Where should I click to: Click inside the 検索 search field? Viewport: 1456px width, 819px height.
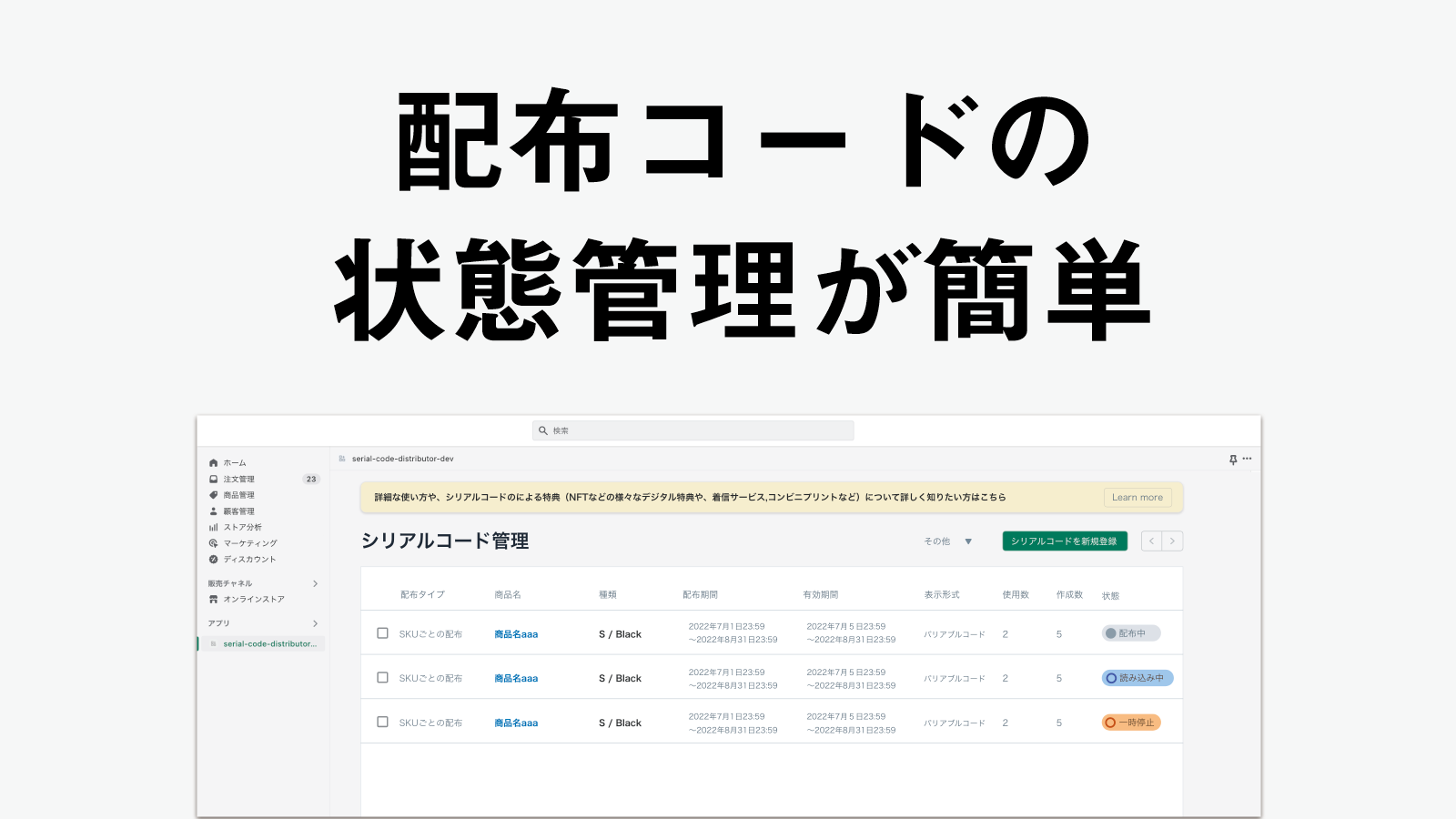click(693, 430)
